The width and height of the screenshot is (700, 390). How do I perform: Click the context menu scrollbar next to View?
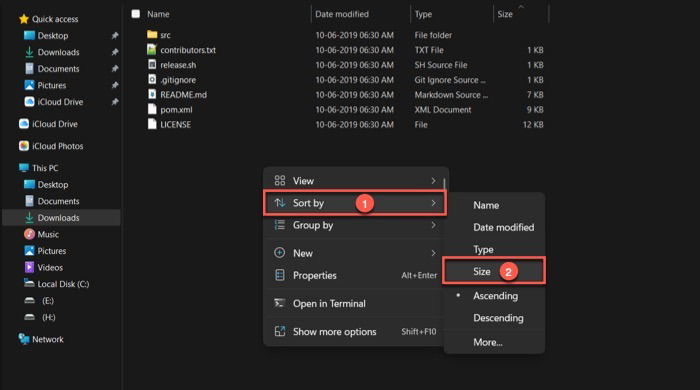(x=444, y=183)
